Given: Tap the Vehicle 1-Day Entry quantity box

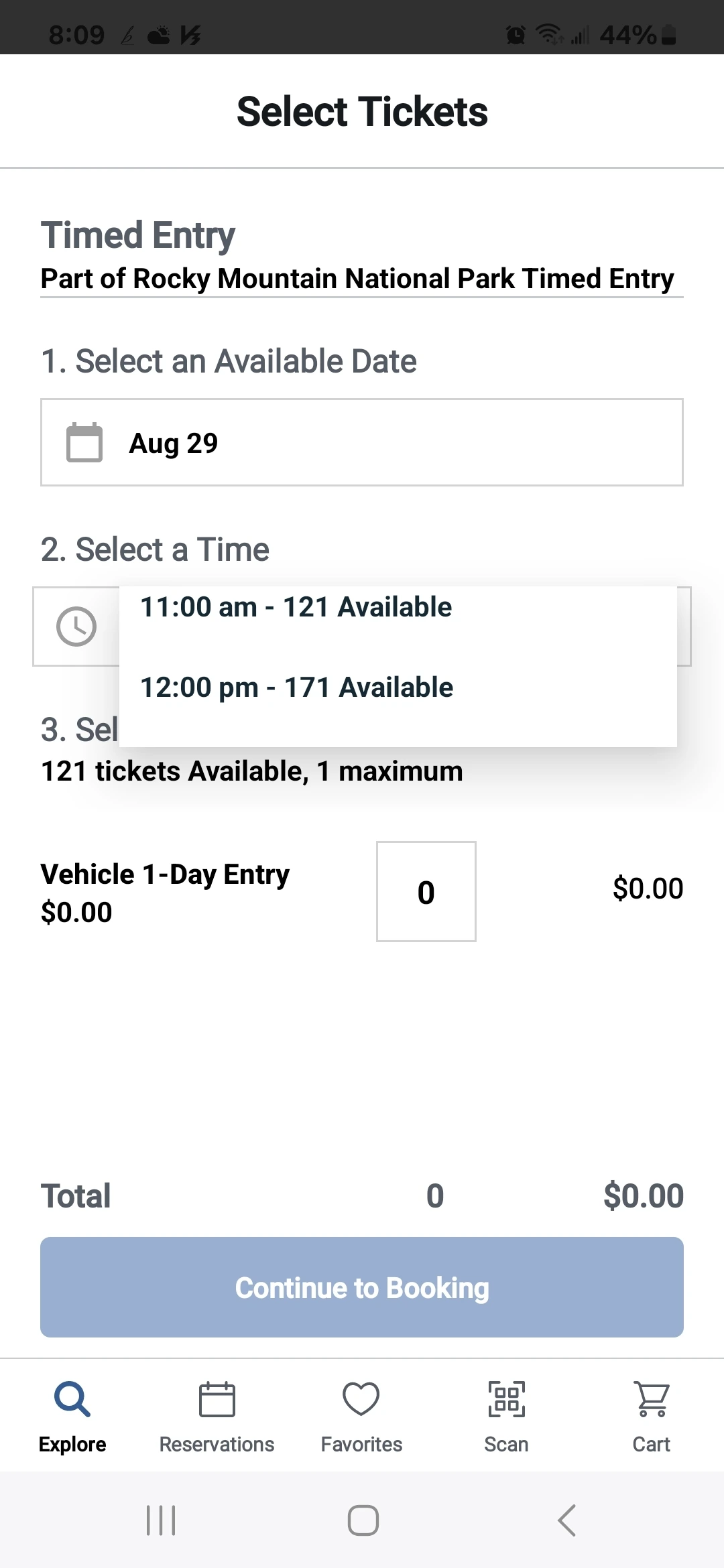Looking at the screenshot, I should [x=426, y=891].
